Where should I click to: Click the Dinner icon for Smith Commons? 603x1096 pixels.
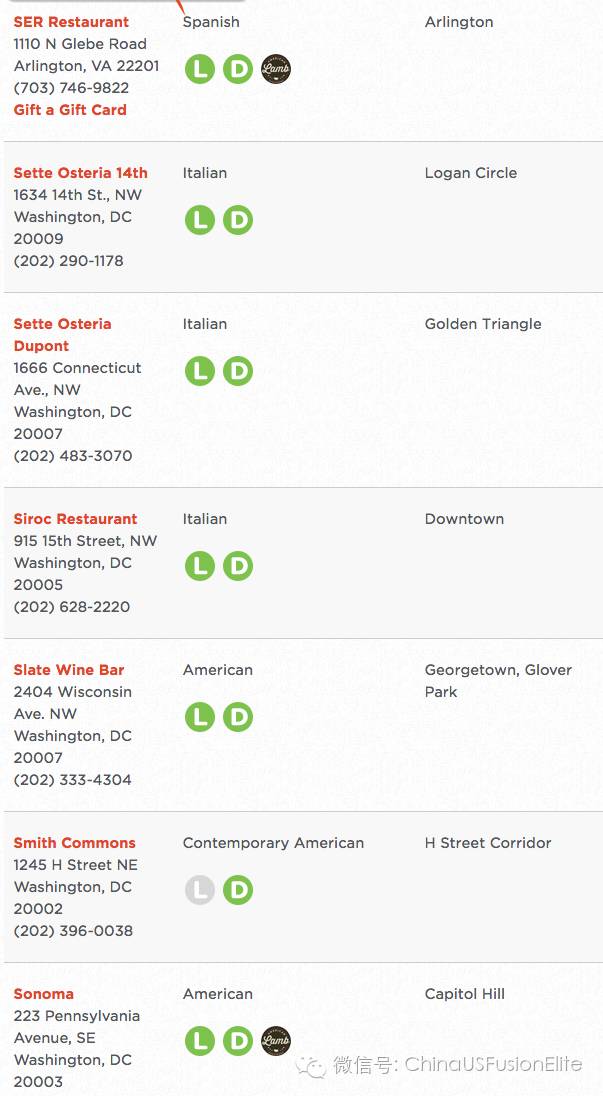tap(238, 890)
